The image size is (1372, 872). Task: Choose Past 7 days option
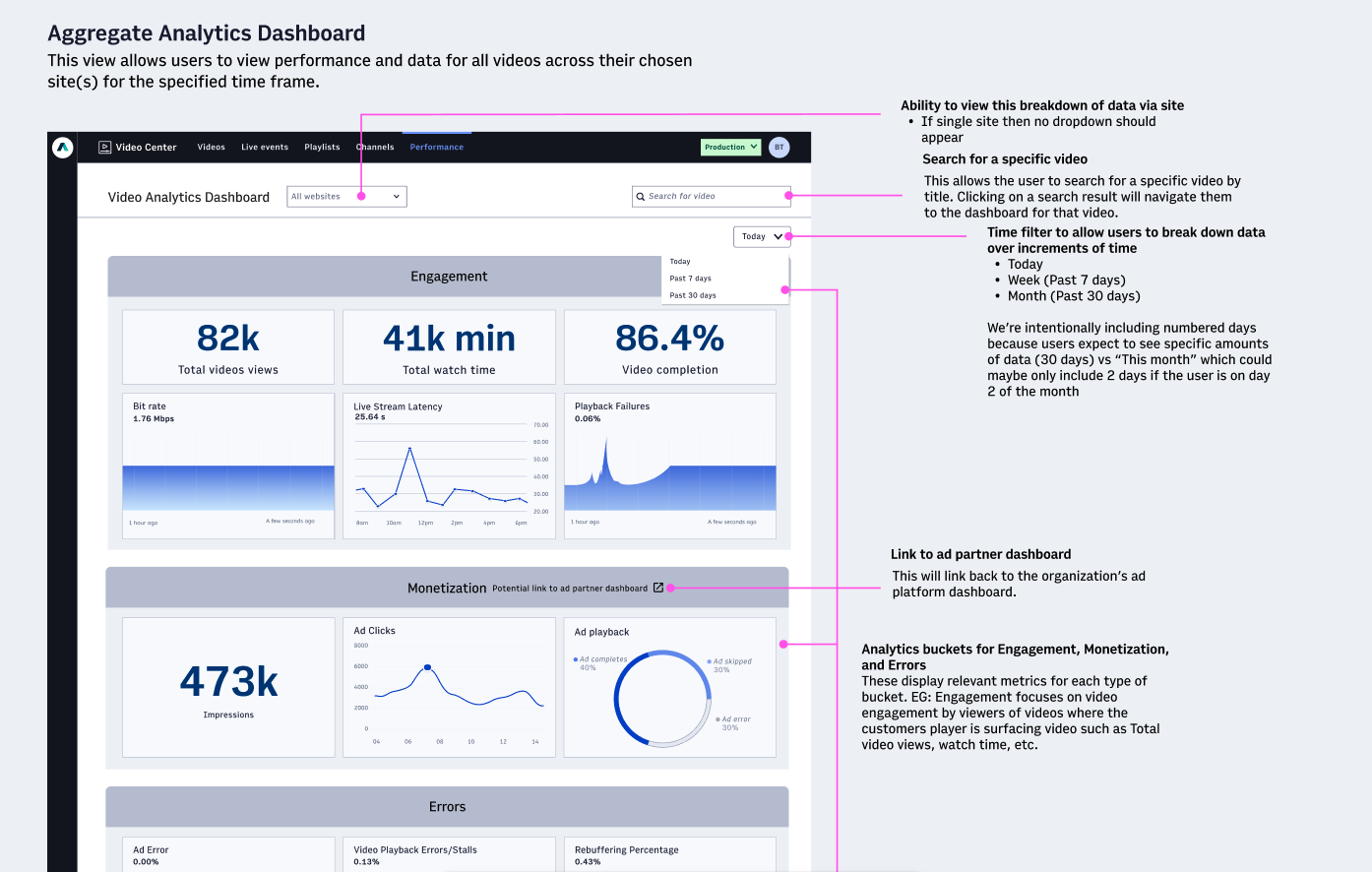[690, 279]
